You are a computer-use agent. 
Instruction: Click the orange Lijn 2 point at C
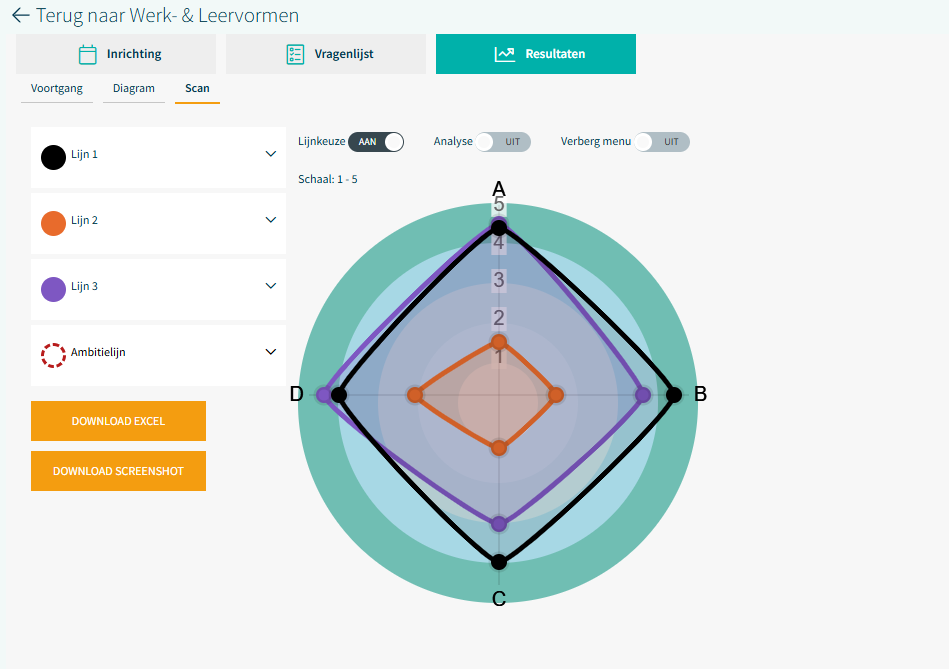point(499,448)
